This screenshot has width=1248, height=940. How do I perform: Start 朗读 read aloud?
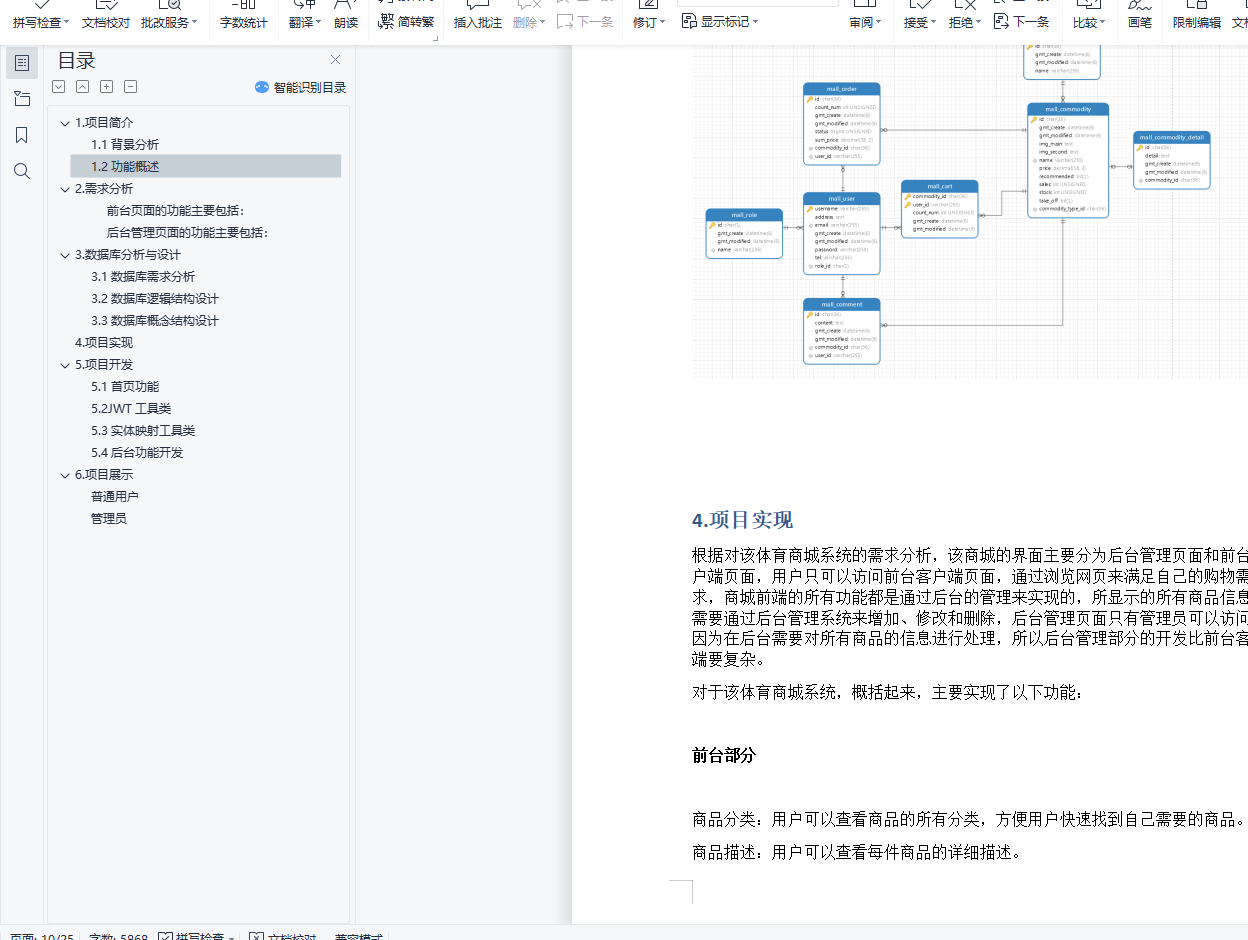(x=346, y=22)
